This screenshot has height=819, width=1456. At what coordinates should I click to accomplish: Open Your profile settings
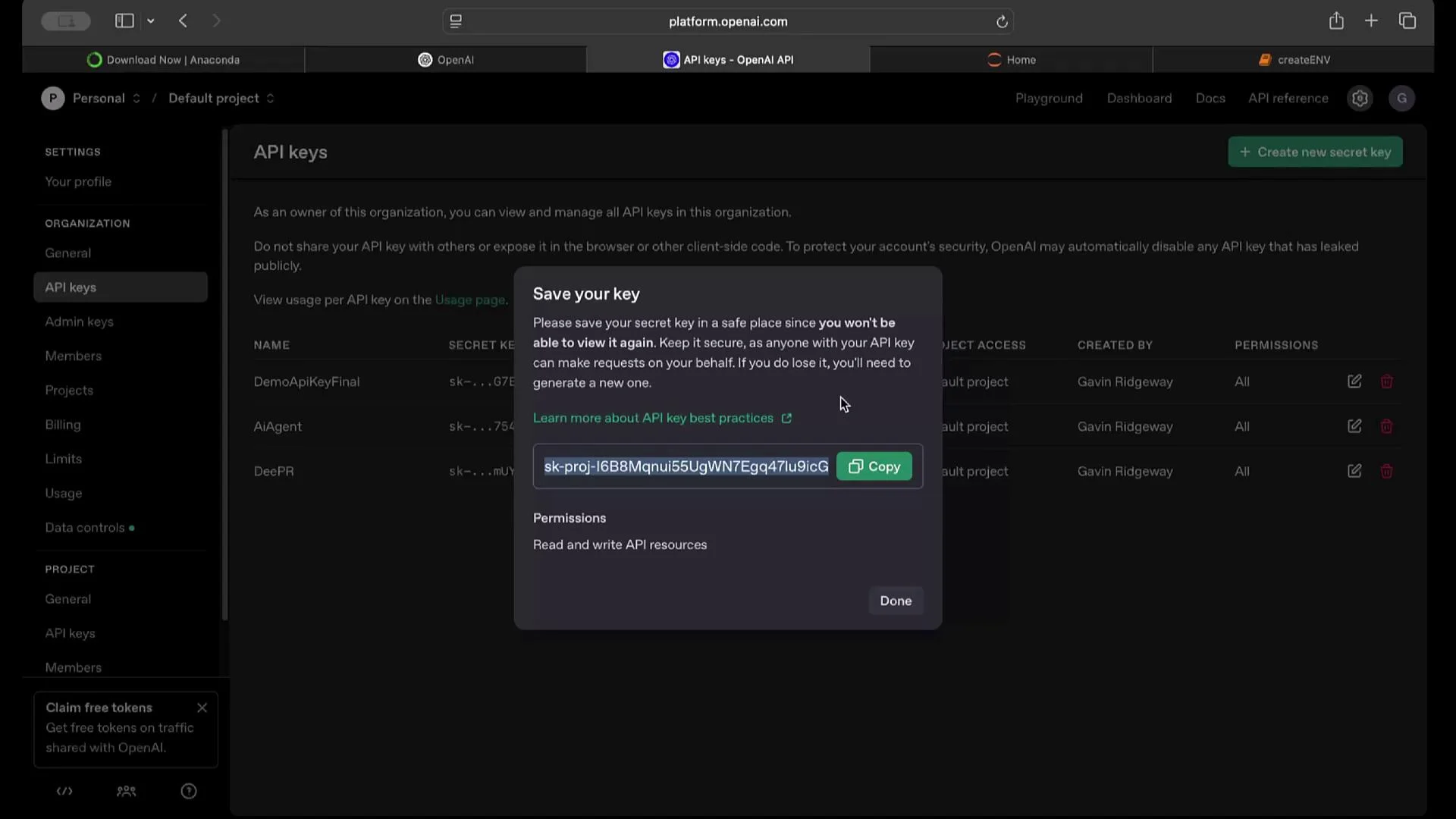(78, 182)
